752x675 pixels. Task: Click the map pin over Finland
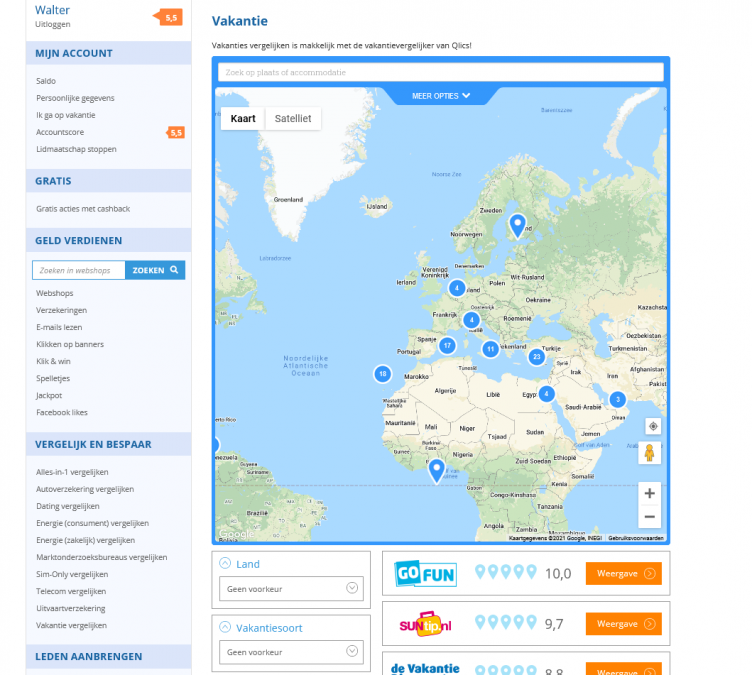pos(517,224)
